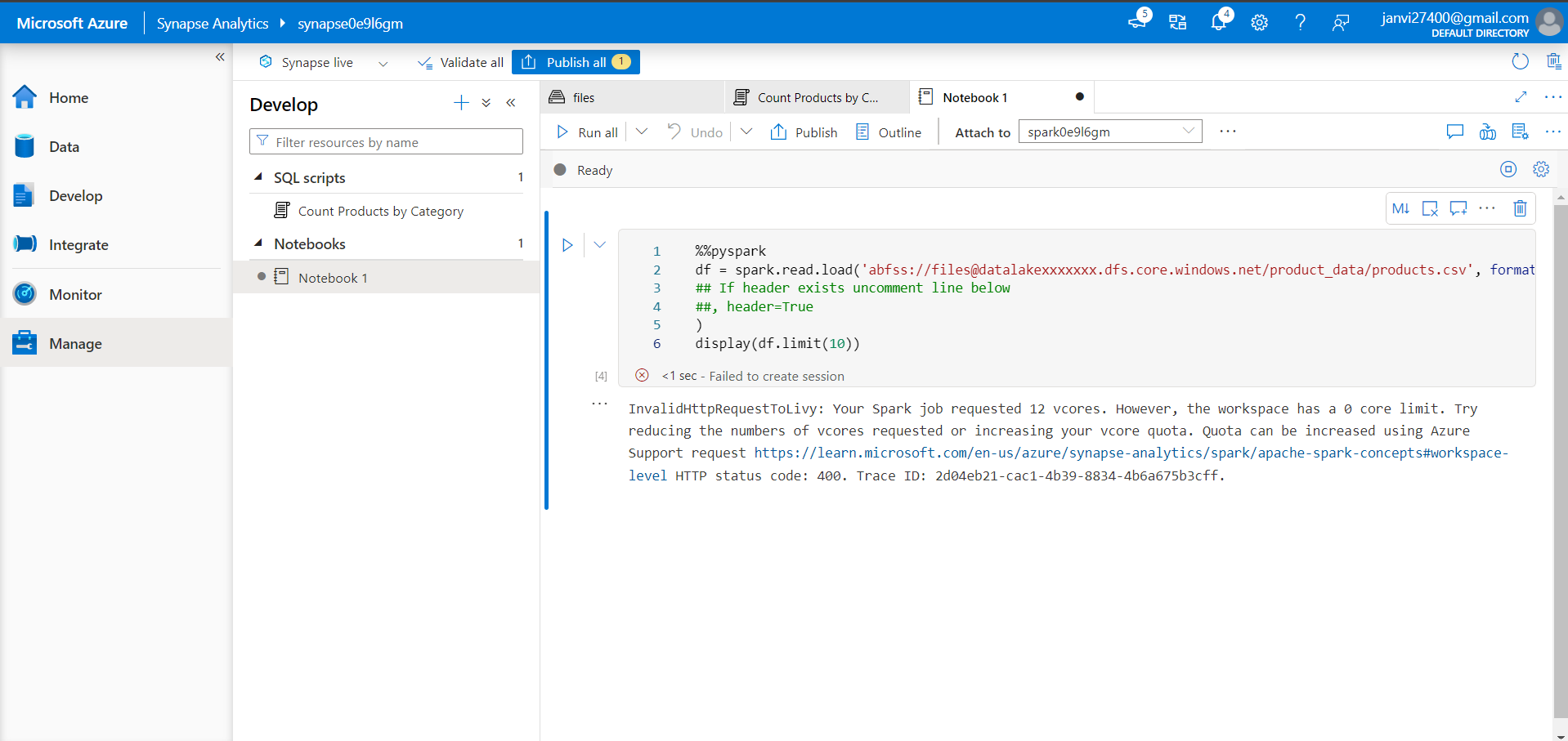Viewport: 1568px width, 741px height.
Task: Collapse the Develop pane
Action: tap(511, 103)
